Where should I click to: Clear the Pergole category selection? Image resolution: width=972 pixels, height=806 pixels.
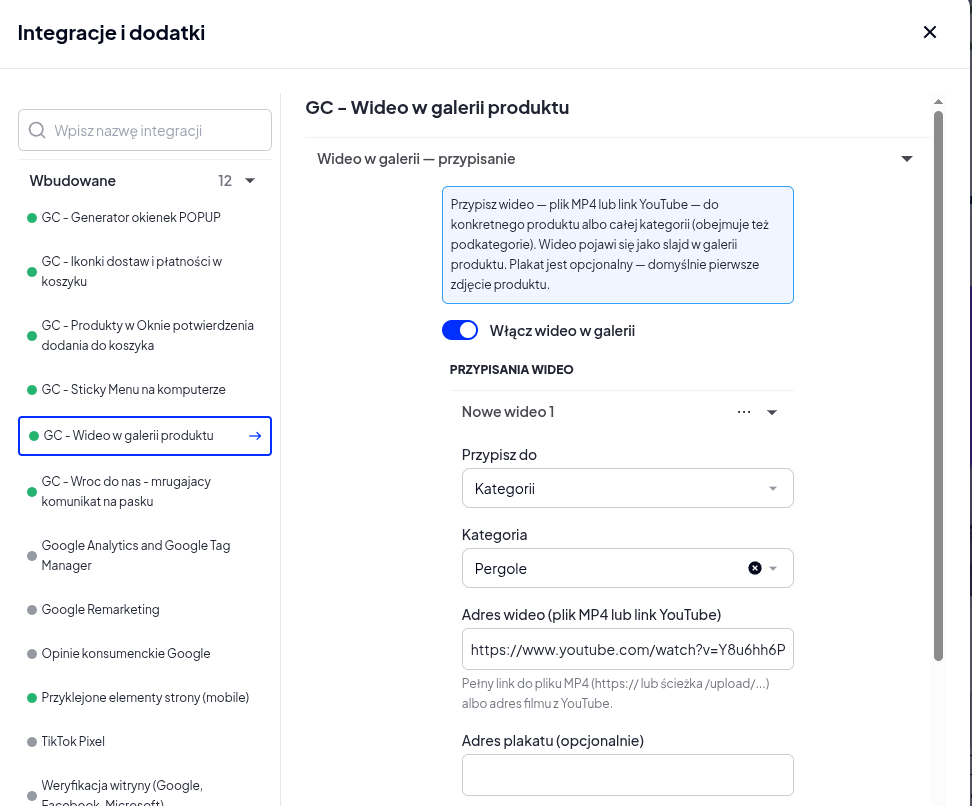754,568
